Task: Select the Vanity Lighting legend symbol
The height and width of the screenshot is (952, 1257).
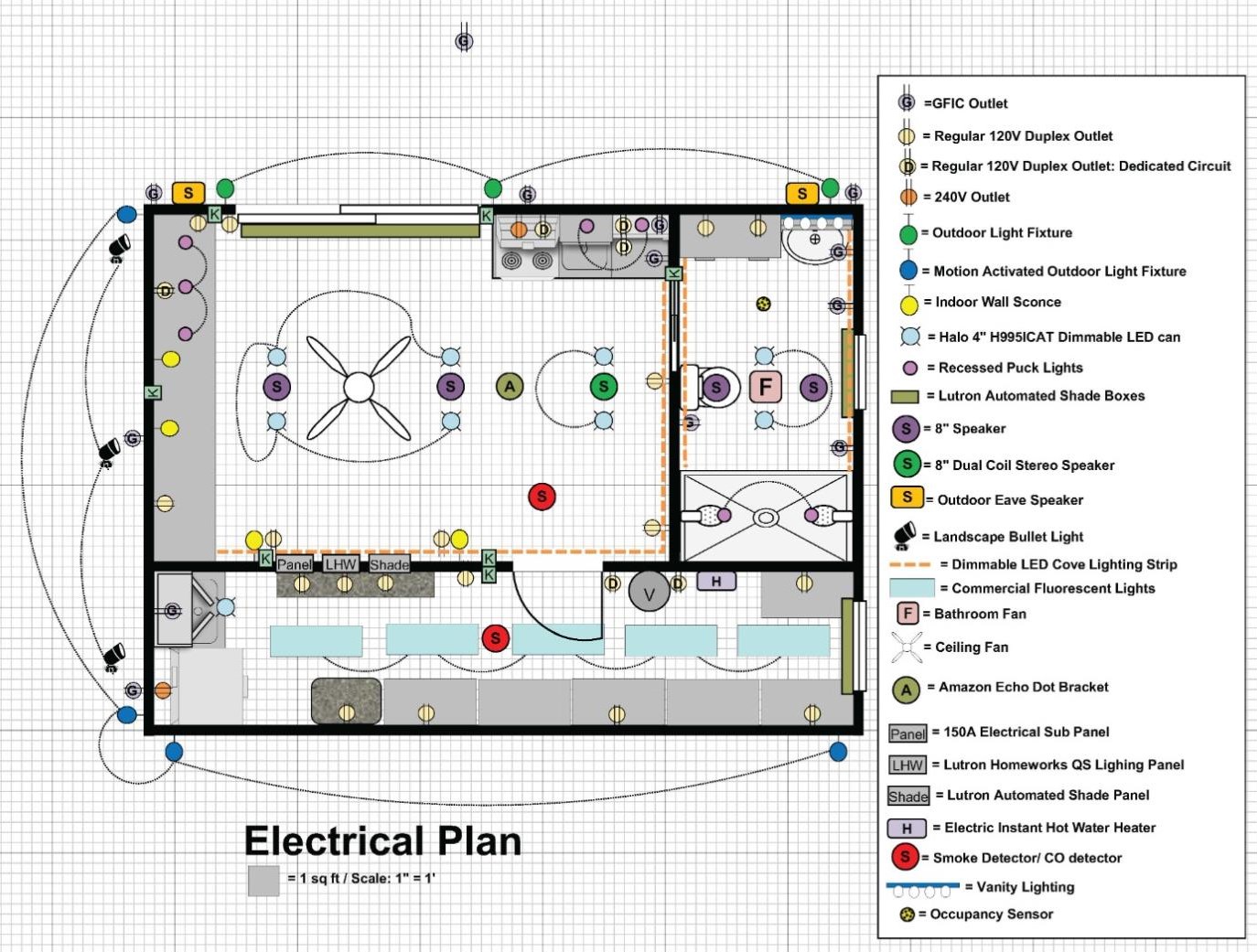Action: tap(922, 888)
